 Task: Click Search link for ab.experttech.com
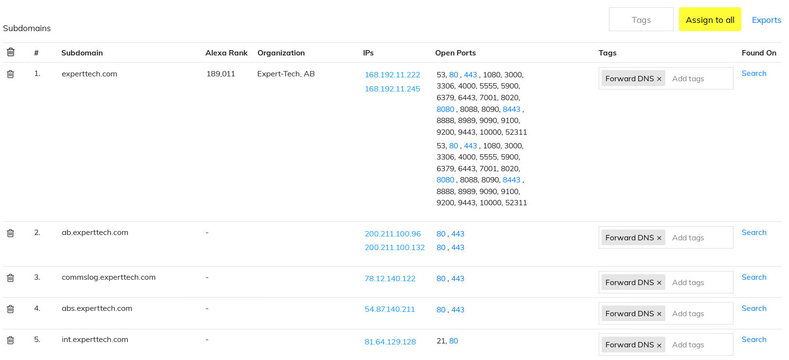pyautogui.click(x=754, y=233)
